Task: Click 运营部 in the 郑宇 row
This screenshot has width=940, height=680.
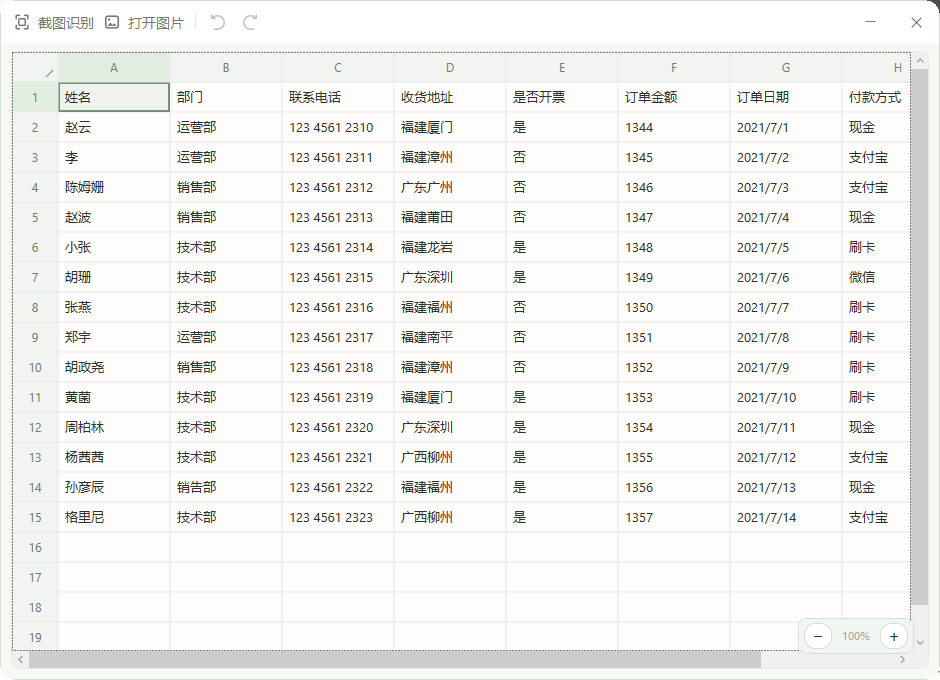Action: (x=226, y=337)
